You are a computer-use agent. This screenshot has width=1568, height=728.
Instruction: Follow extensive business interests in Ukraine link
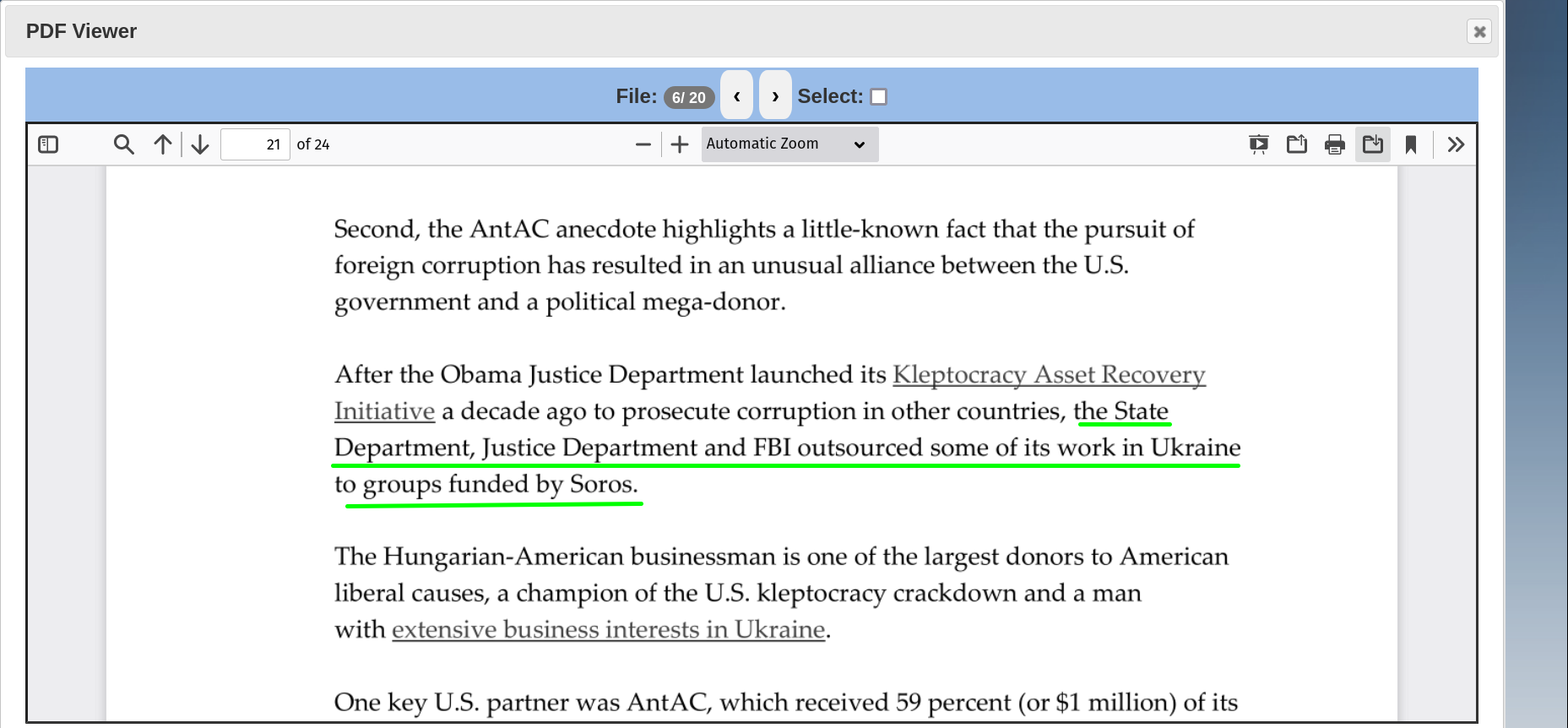click(609, 629)
